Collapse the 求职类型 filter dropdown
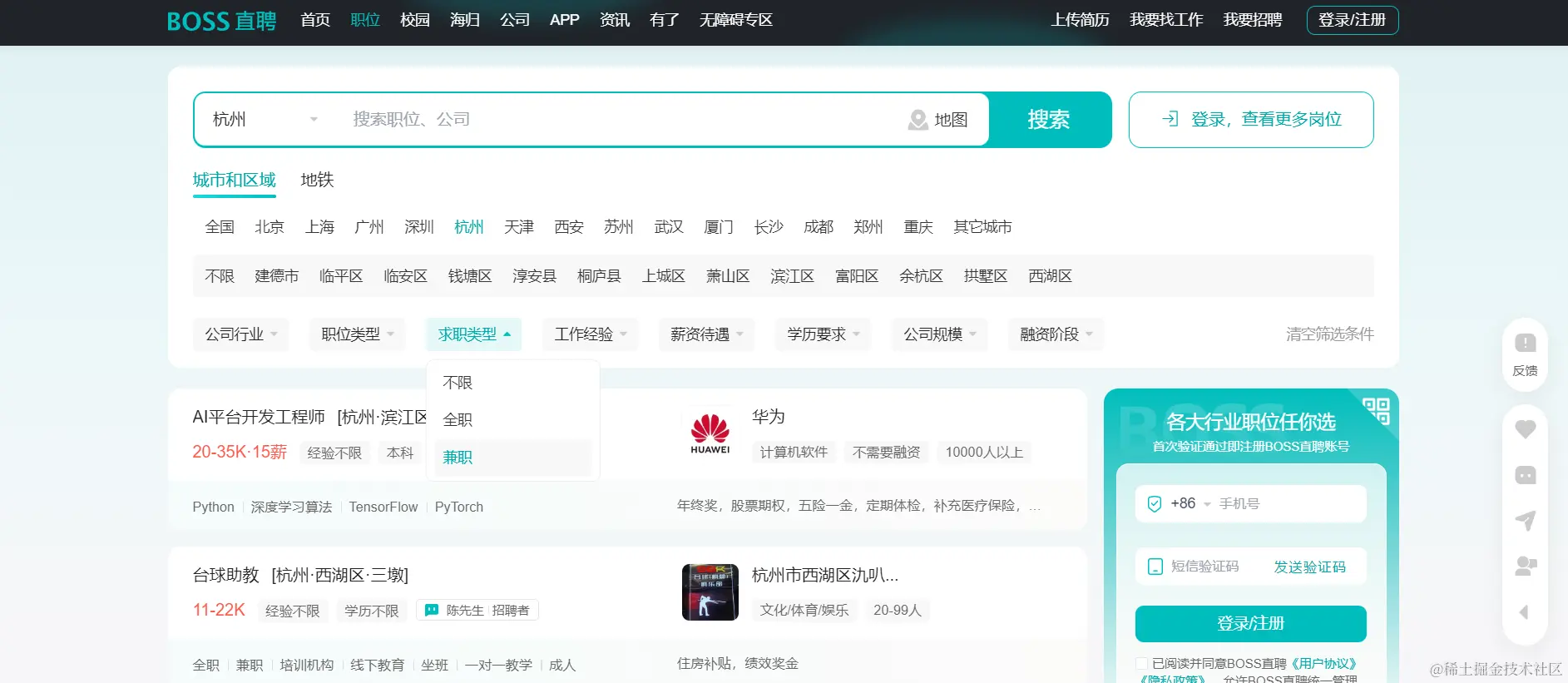The height and width of the screenshot is (683, 1568). click(x=474, y=334)
